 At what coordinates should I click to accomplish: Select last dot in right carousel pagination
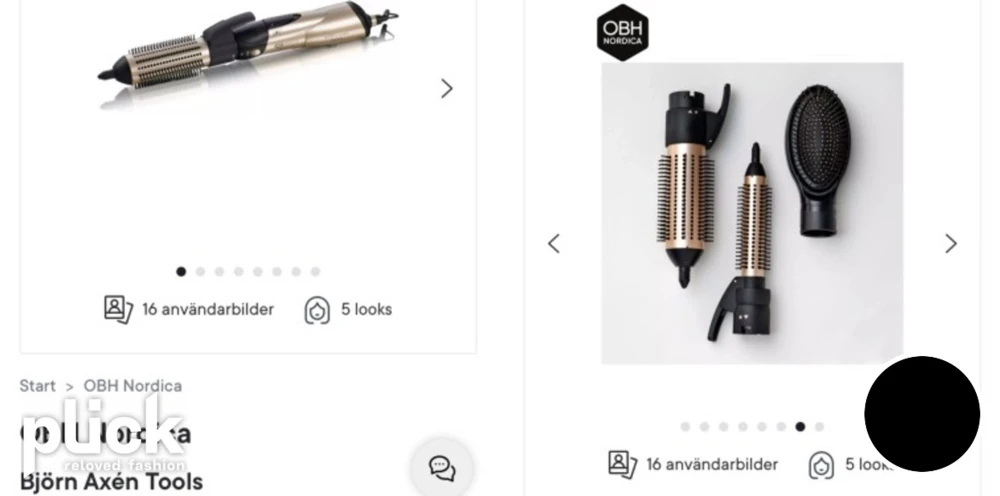point(819,427)
